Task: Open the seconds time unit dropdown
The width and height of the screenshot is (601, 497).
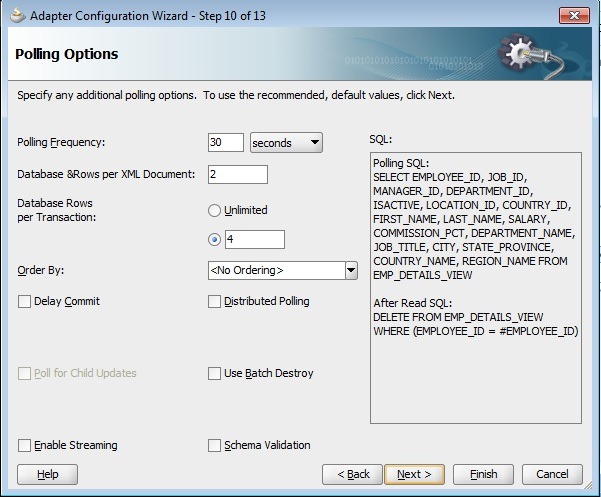Action: click(286, 143)
